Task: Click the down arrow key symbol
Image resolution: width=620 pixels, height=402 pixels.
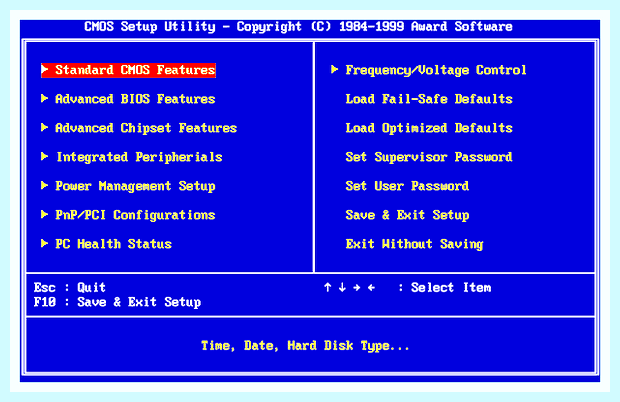Action: point(342,287)
